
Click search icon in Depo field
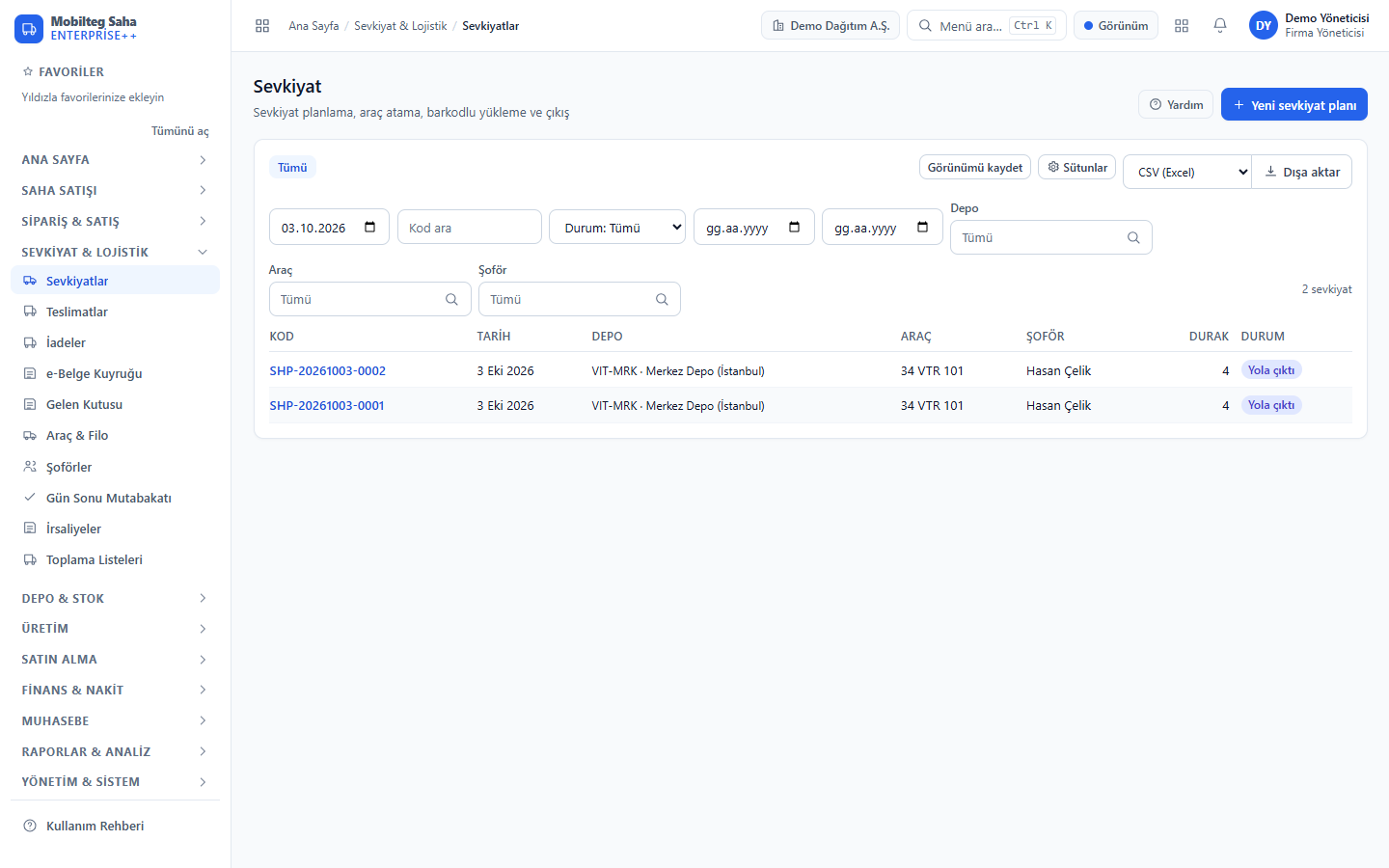coord(1133,237)
